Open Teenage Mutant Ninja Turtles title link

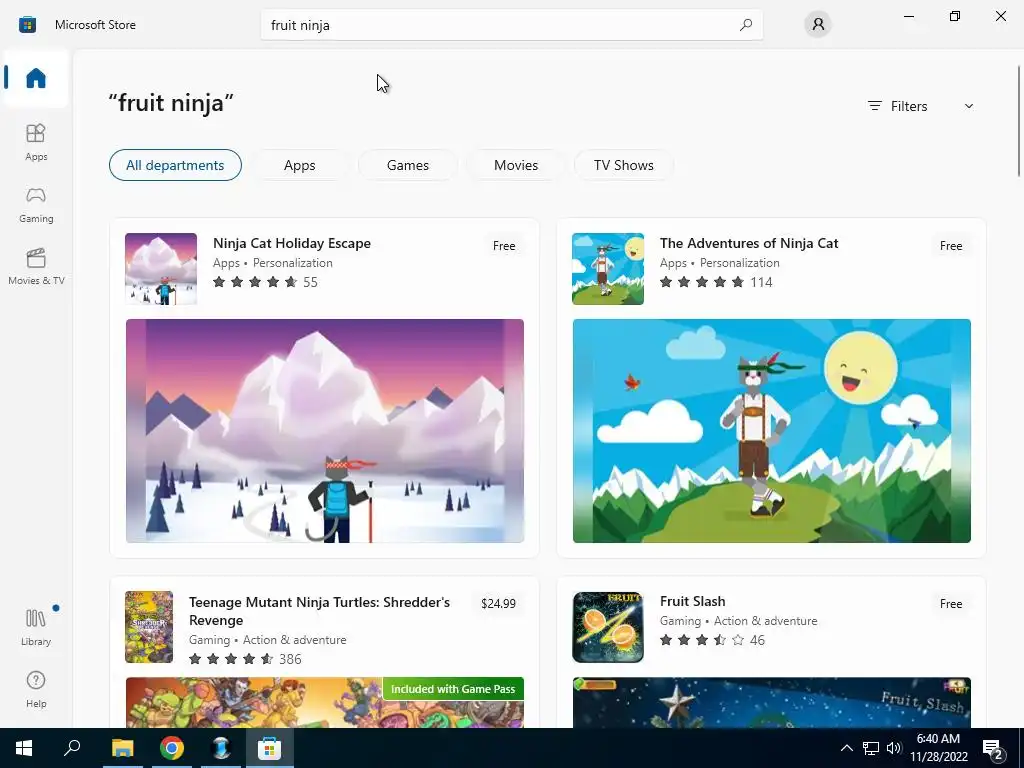coord(319,611)
